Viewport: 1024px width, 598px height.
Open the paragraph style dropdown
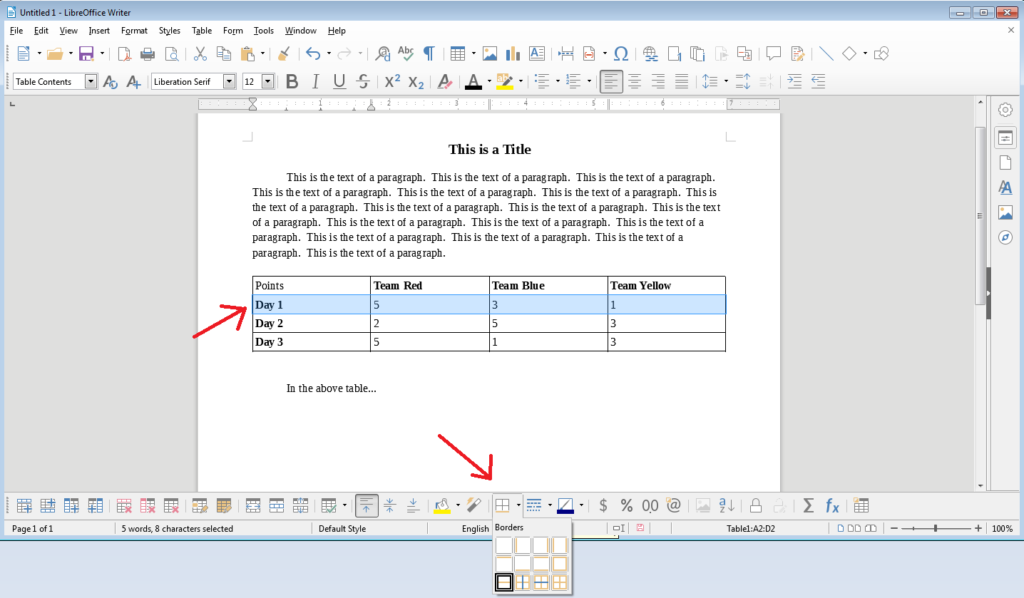pos(91,82)
